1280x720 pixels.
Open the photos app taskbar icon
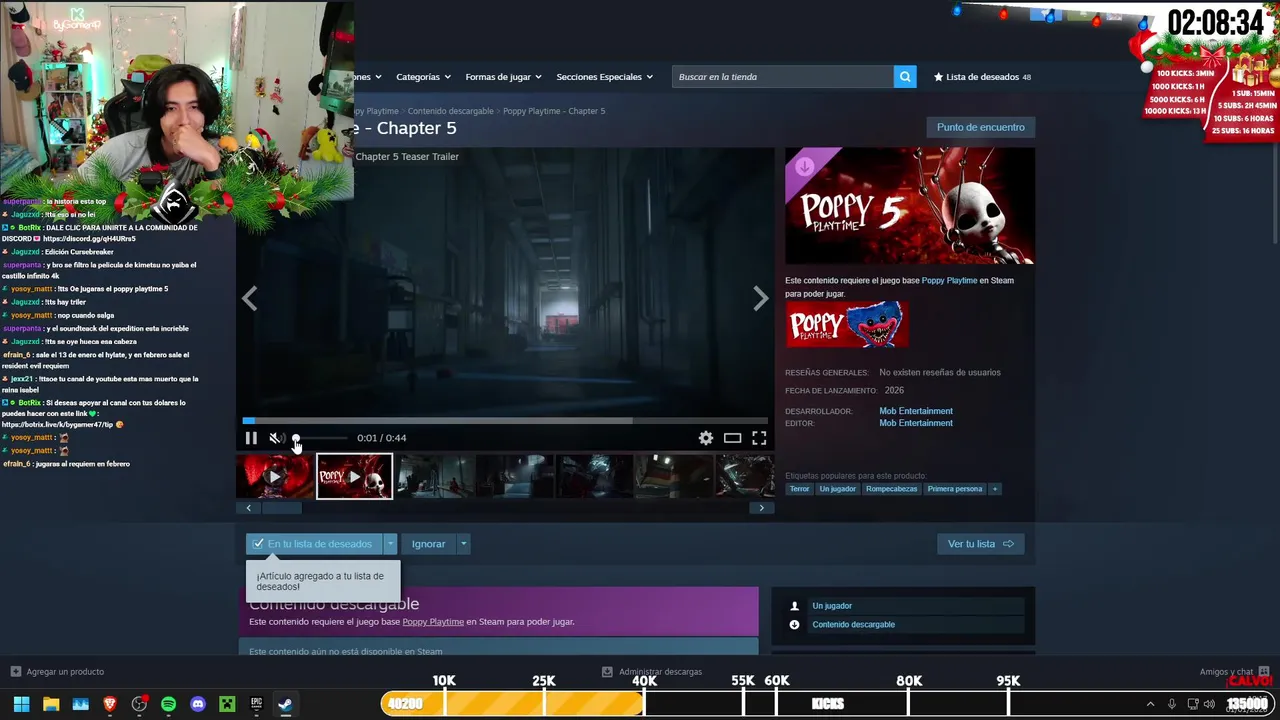point(80,704)
